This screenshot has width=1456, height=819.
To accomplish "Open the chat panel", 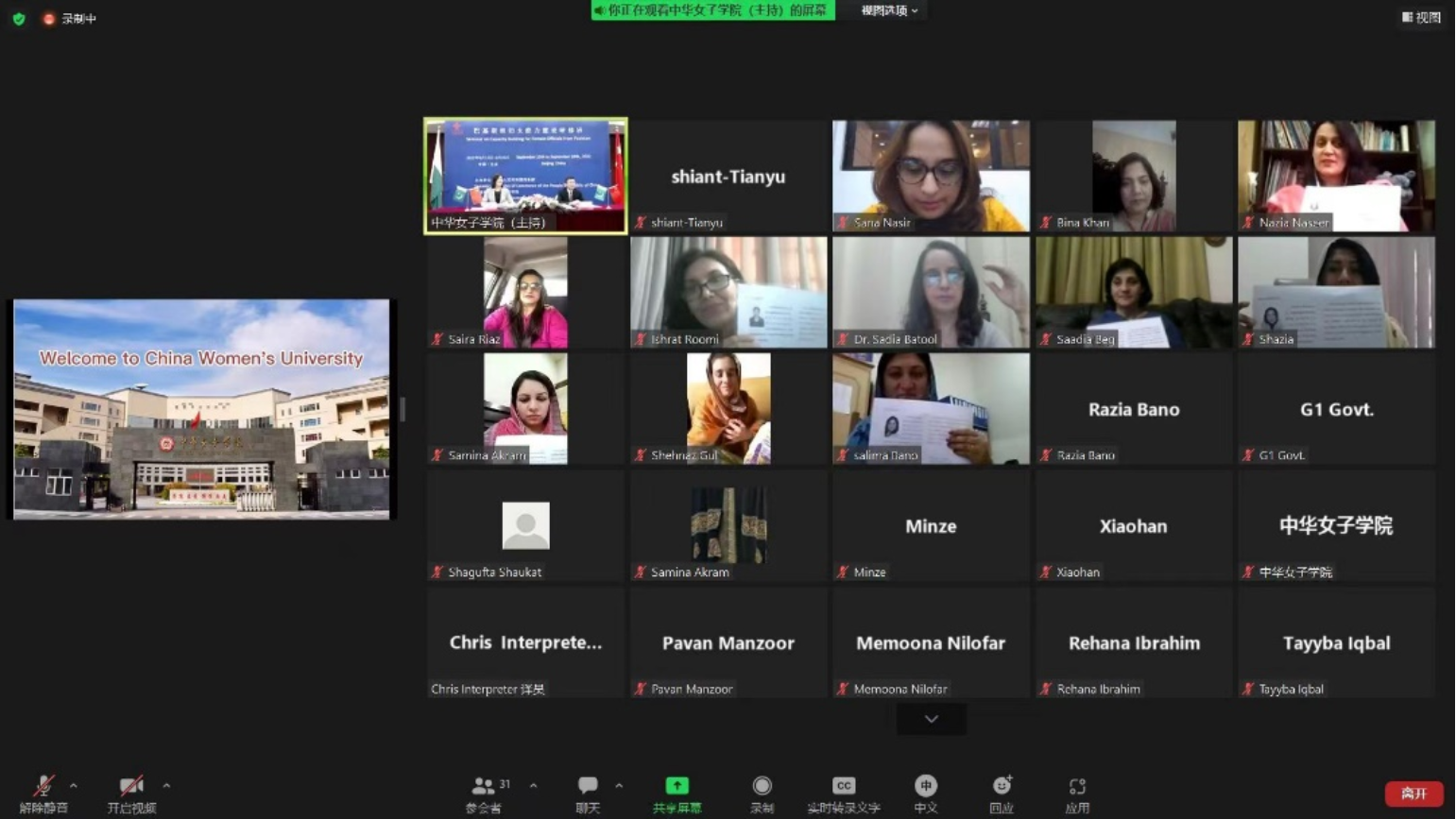I will [x=588, y=786].
